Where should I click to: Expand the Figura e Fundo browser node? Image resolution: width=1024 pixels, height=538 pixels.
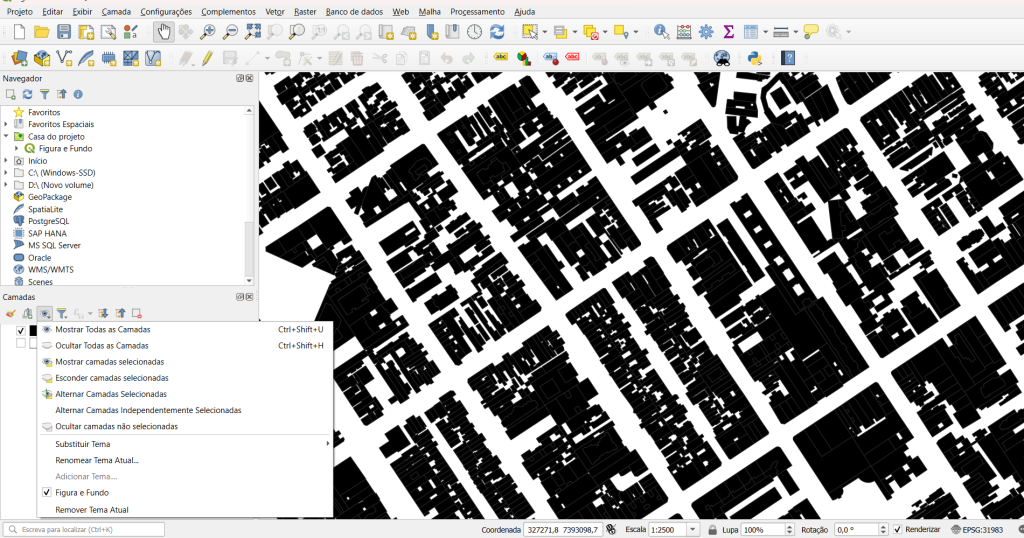pyautogui.click(x=17, y=148)
